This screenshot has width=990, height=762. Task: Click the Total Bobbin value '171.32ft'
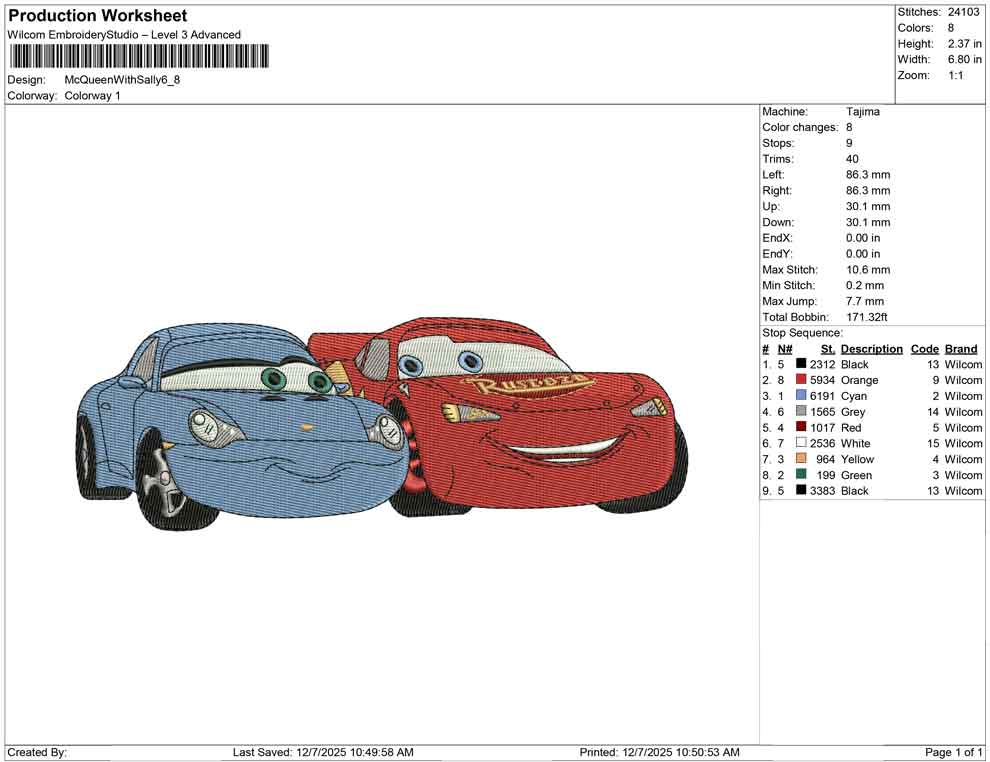pos(866,317)
